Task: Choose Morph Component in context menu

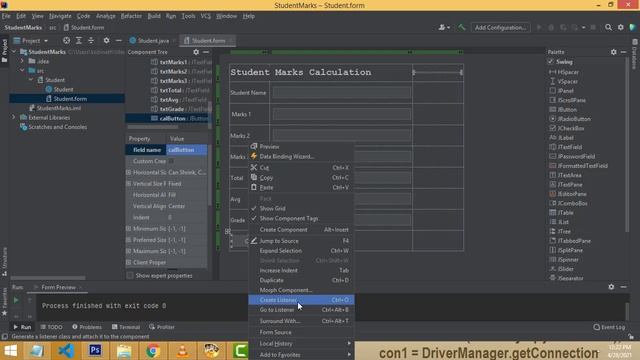Action: 301,290
